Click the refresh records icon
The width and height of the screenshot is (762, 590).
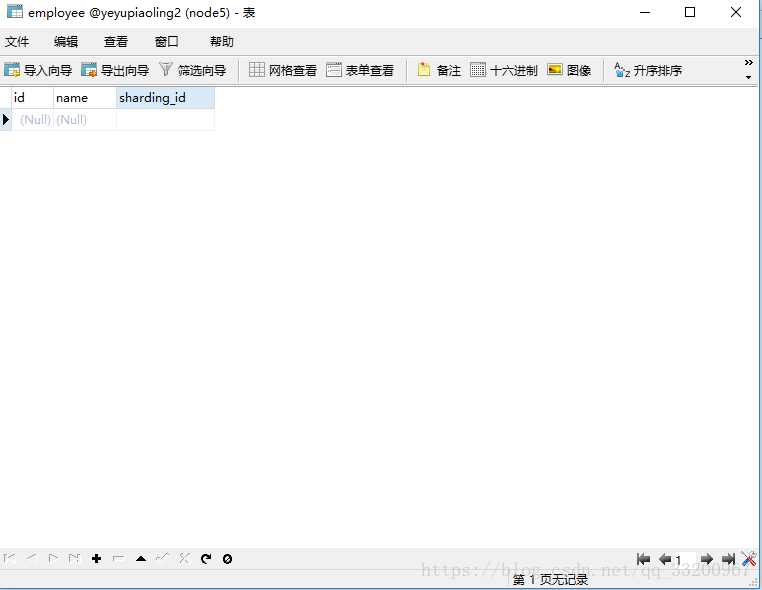(x=206, y=559)
